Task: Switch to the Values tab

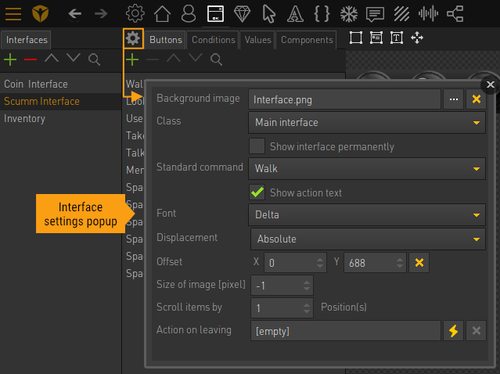Action: click(258, 40)
